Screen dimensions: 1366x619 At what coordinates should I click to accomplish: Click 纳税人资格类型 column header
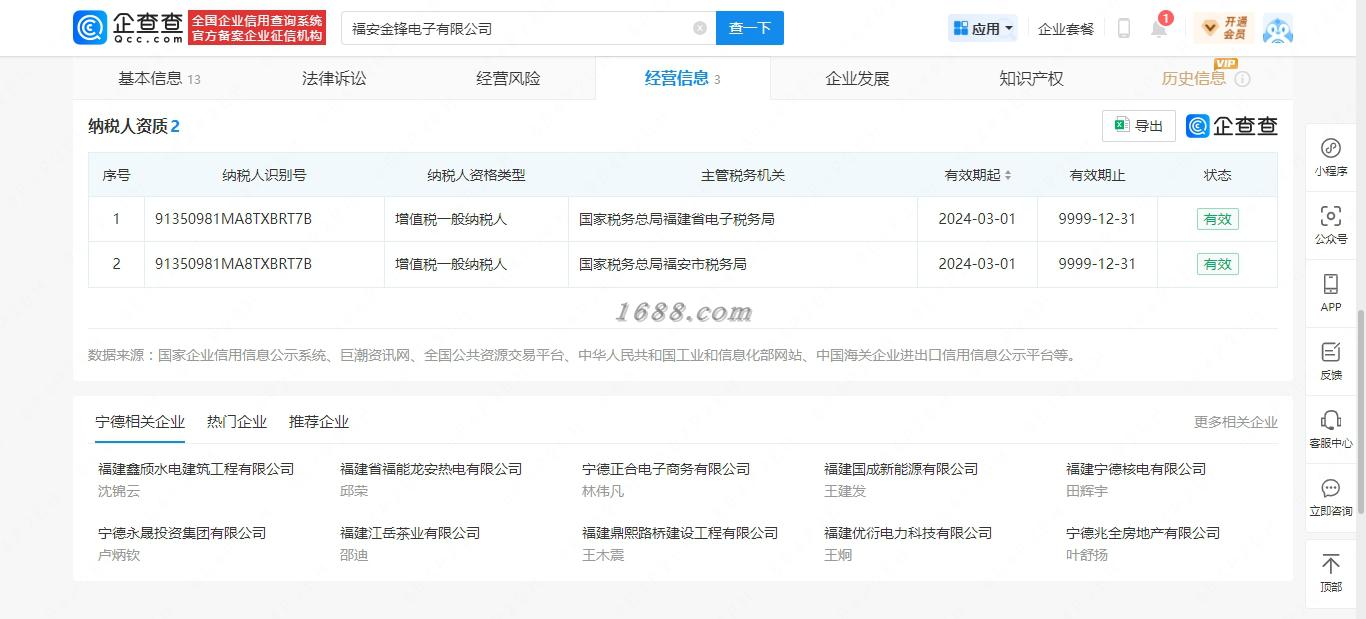[476, 175]
